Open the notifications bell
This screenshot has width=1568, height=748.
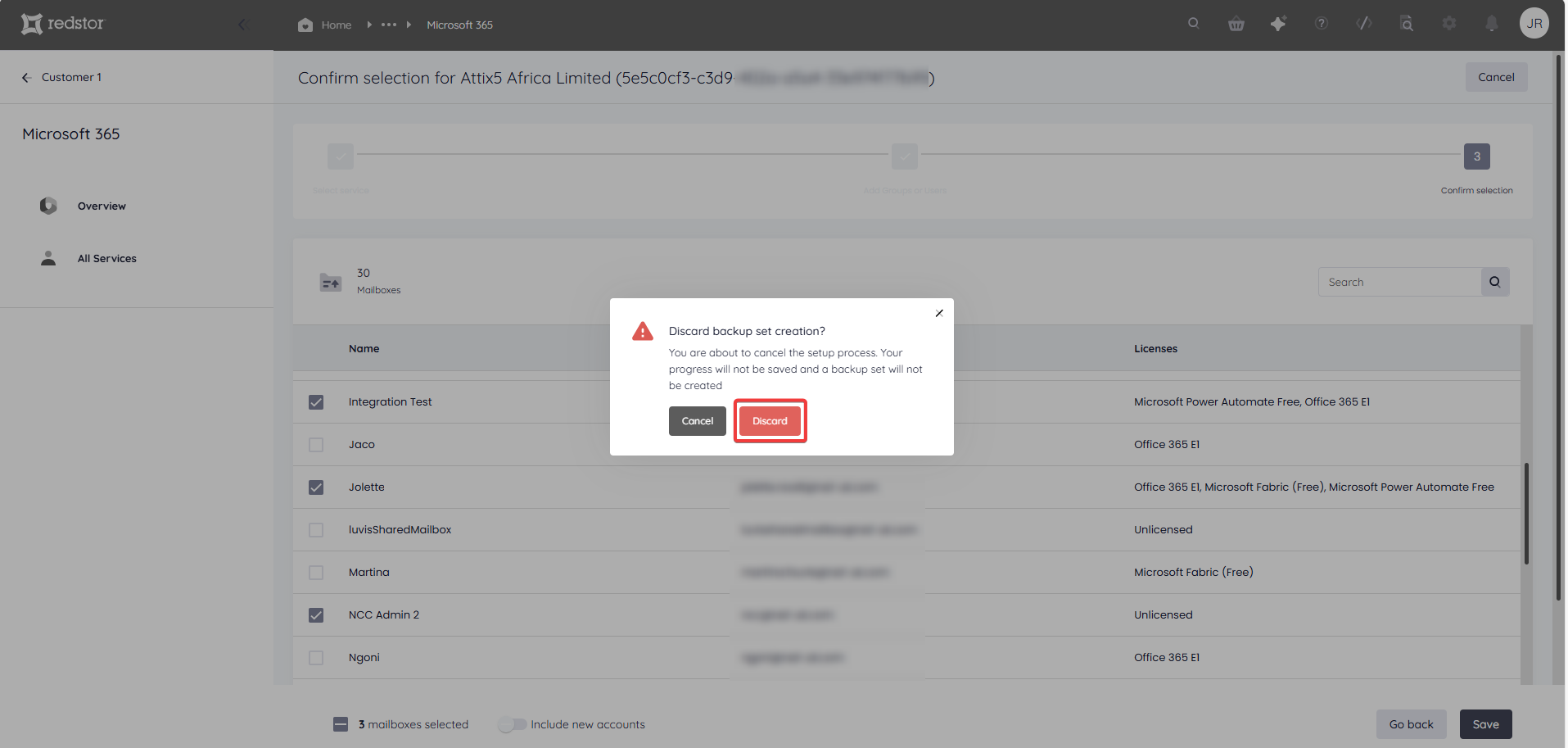pos(1492,24)
